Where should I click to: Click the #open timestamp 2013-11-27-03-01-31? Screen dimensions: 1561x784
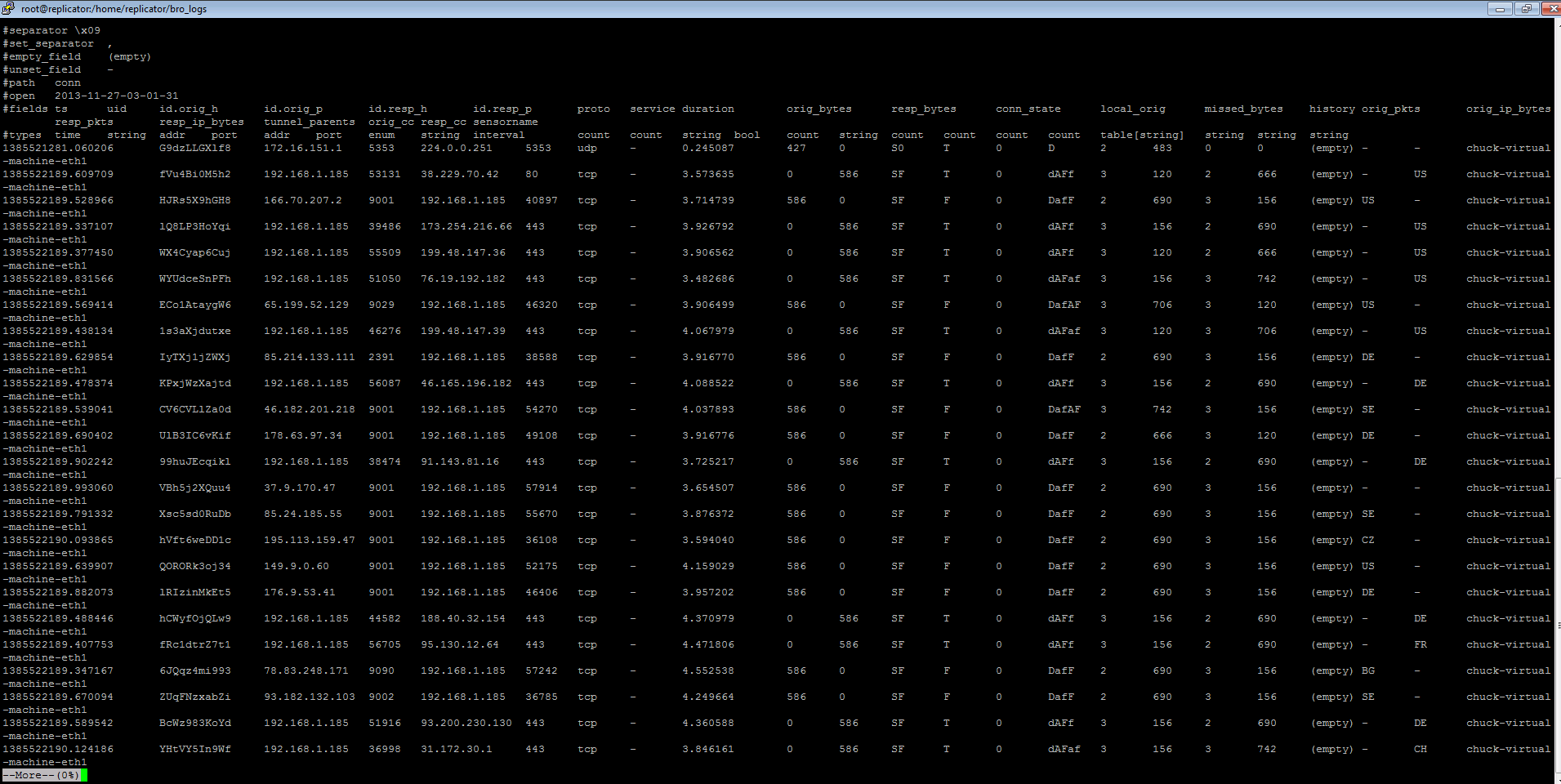coord(117,96)
